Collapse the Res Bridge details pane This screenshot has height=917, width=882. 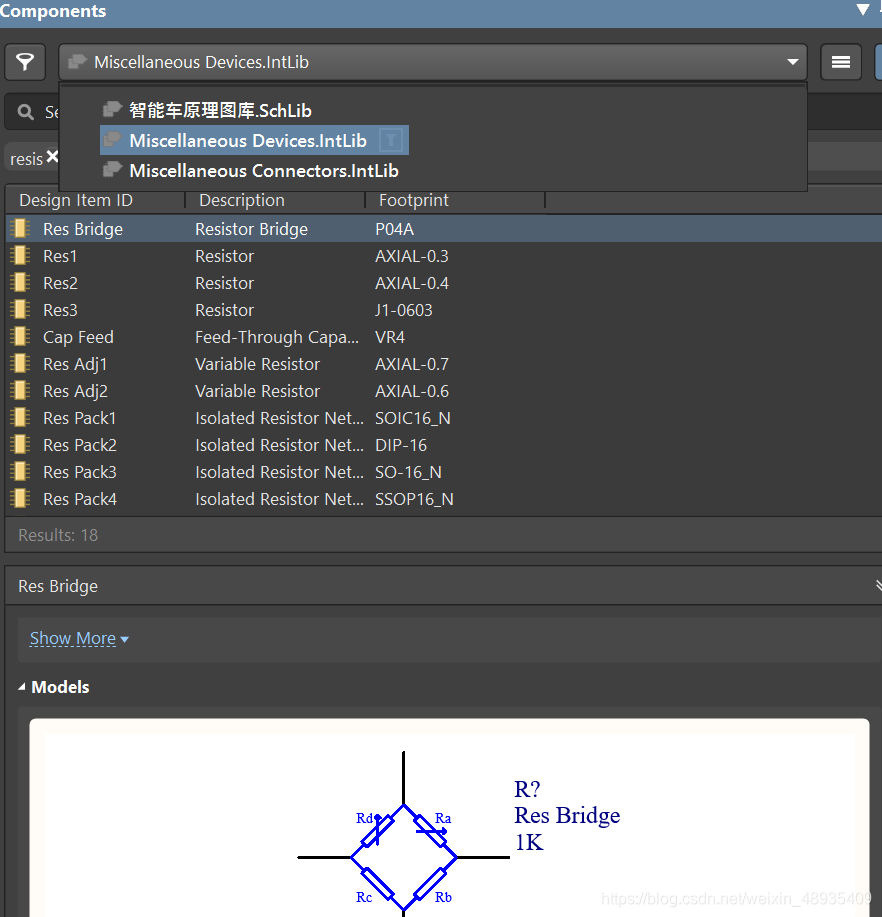pyautogui.click(x=877, y=586)
